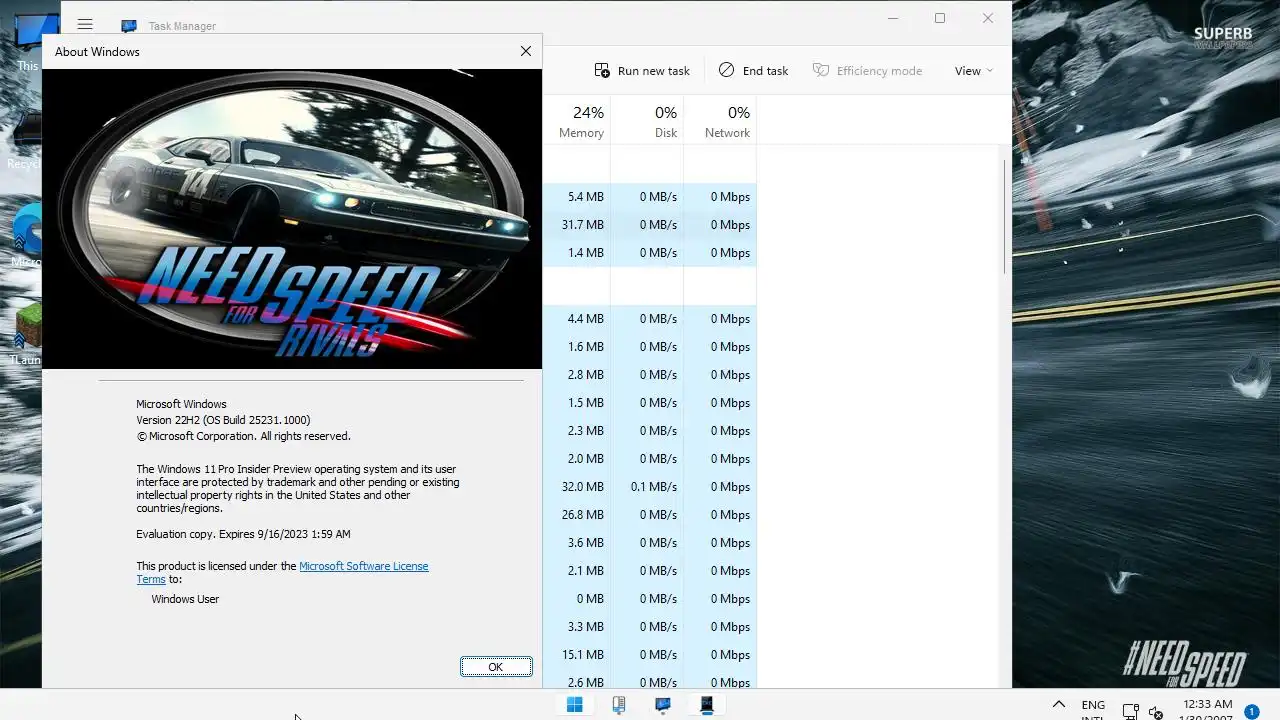1280x720 pixels.
Task: Open the Task Manager hamburger navigation menu
Action: (x=85, y=25)
